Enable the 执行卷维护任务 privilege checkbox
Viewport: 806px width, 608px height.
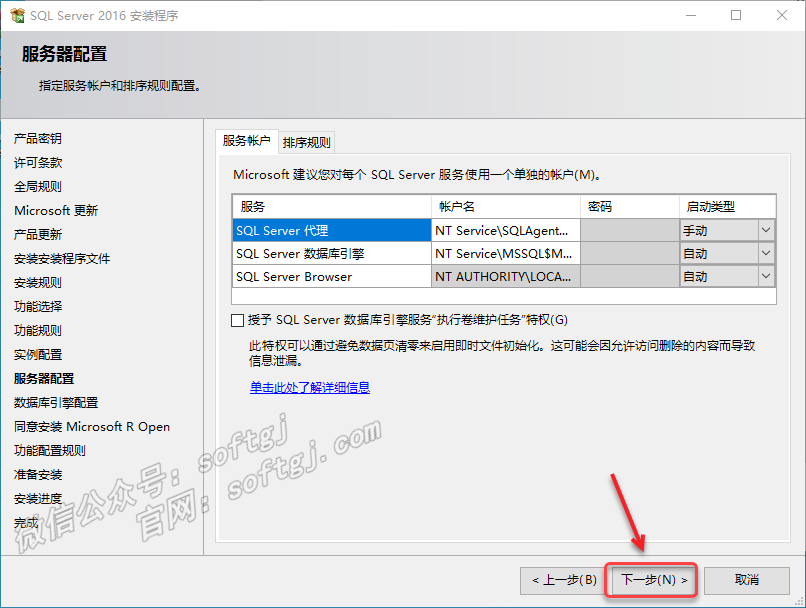coord(237,321)
